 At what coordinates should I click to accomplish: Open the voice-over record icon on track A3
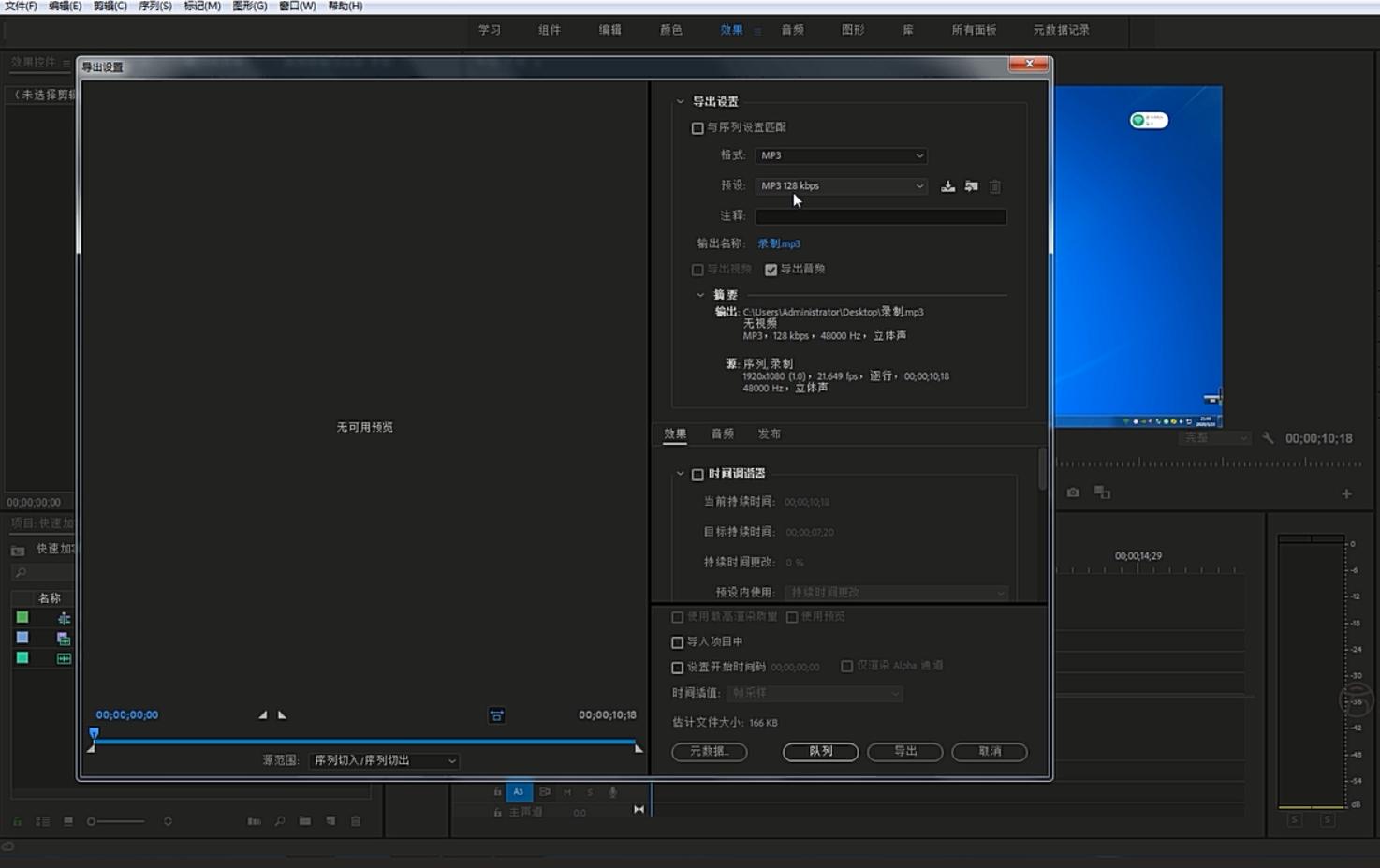point(611,791)
